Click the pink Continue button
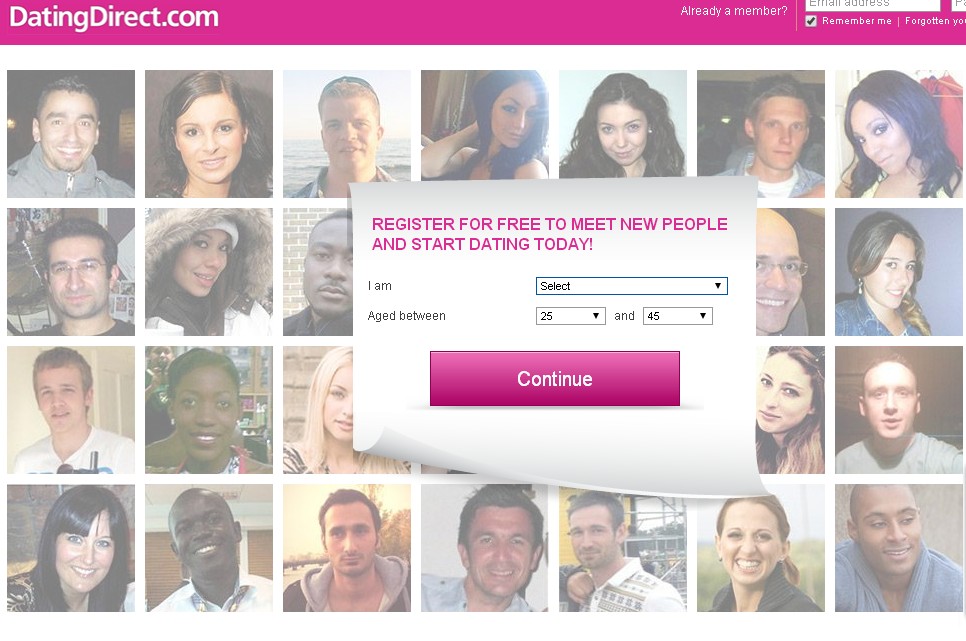 click(x=554, y=378)
